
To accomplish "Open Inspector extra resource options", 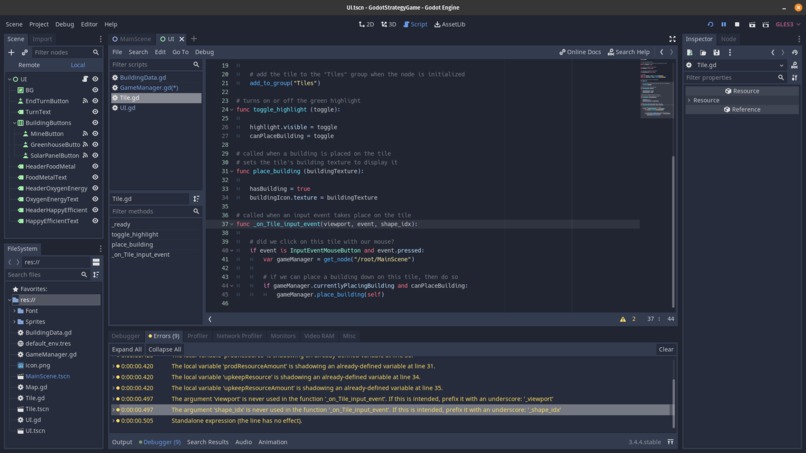I will click(x=729, y=52).
